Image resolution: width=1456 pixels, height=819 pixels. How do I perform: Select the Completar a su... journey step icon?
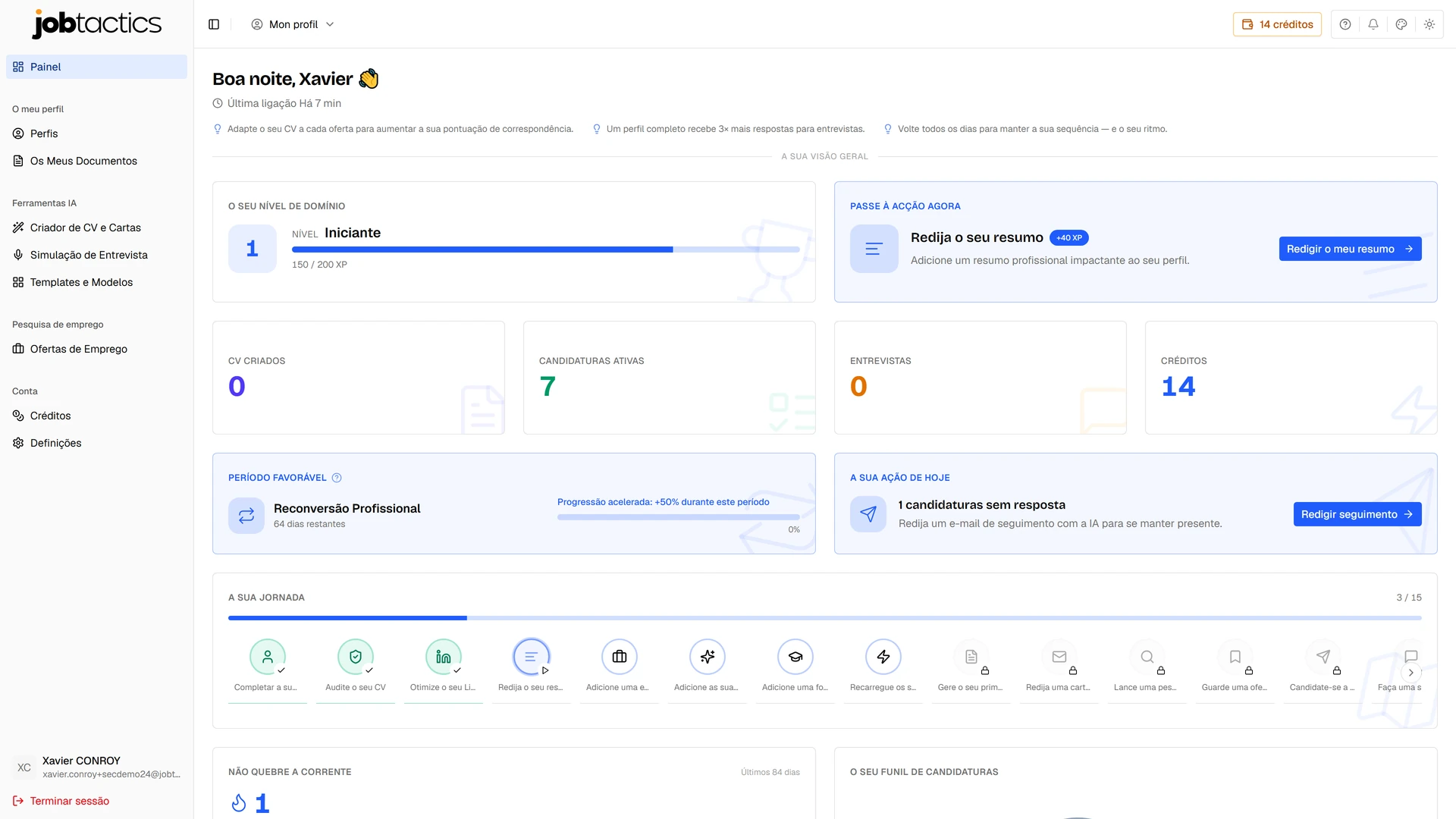268,657
